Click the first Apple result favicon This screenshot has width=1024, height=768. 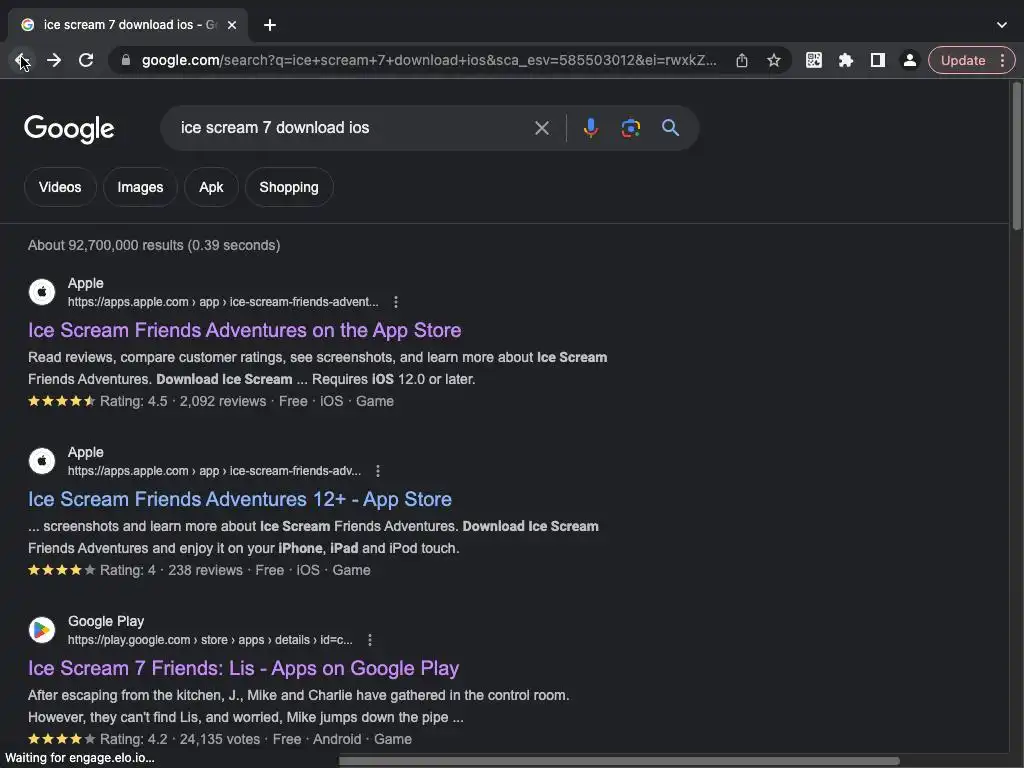(42, 292)
